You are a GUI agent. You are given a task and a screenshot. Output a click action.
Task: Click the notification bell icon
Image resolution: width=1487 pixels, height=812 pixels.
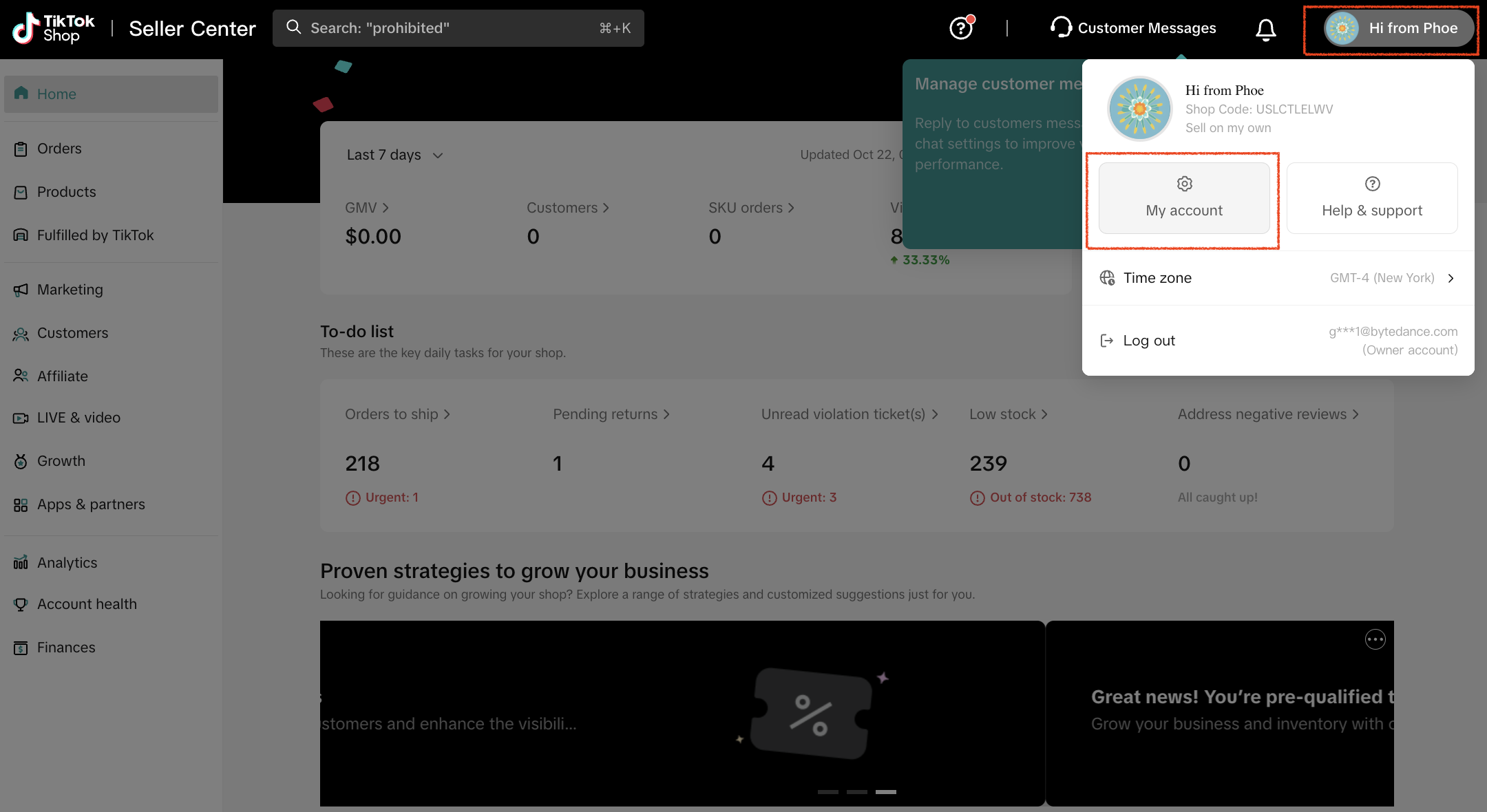[1265, 29]
